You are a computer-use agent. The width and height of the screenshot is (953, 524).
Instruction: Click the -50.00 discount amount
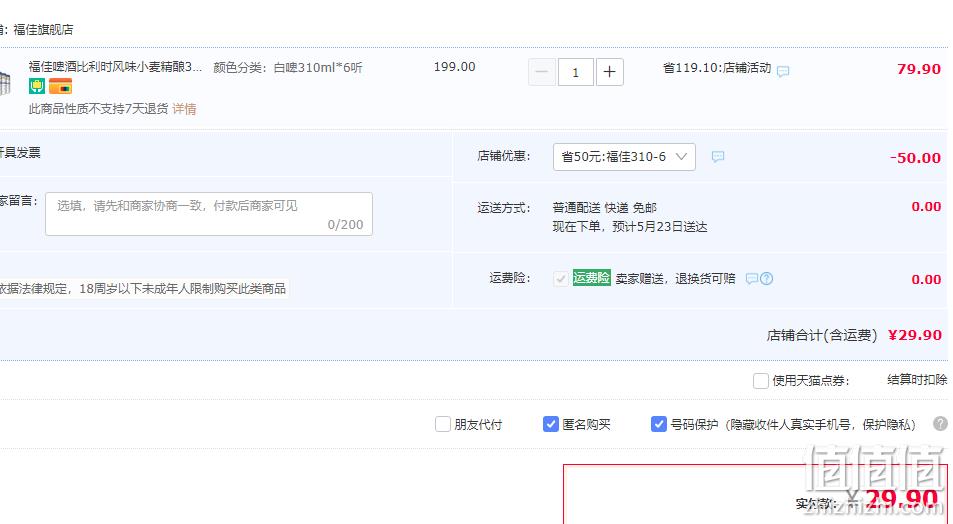(915, 158)
